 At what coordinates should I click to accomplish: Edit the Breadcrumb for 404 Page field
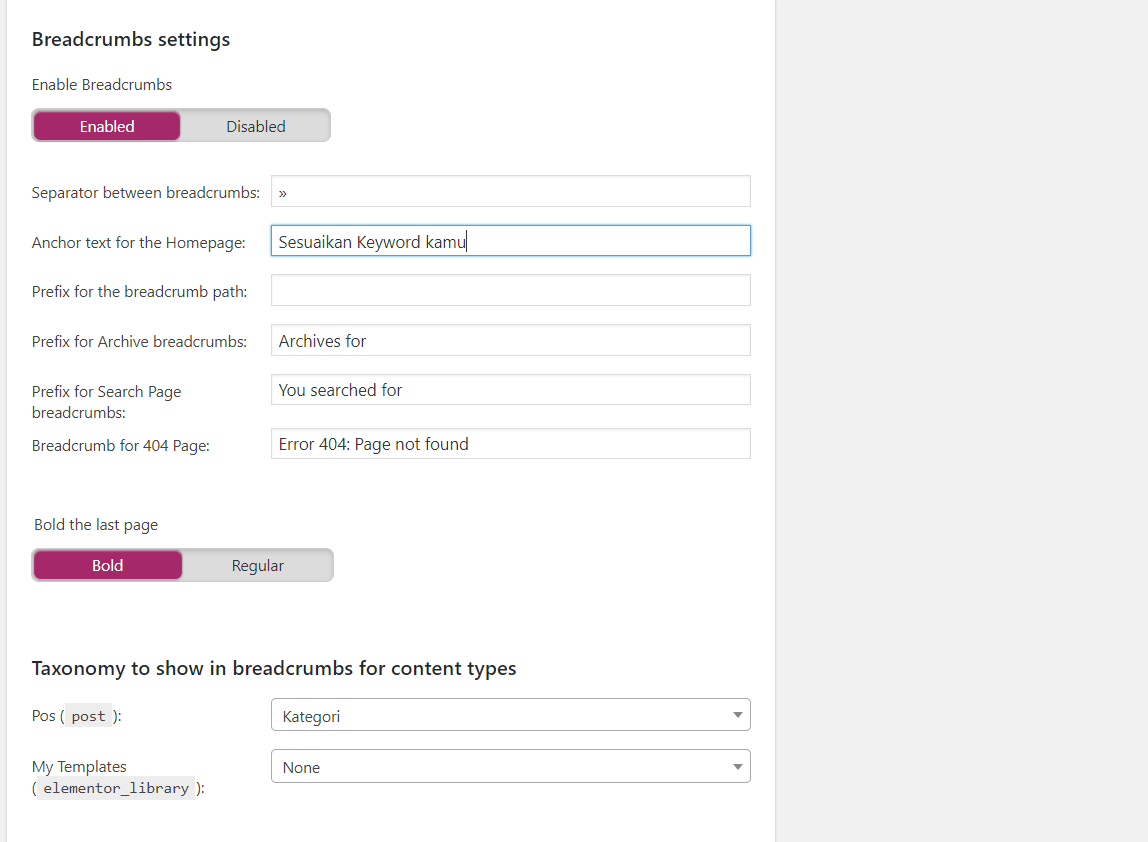[510, 444]
